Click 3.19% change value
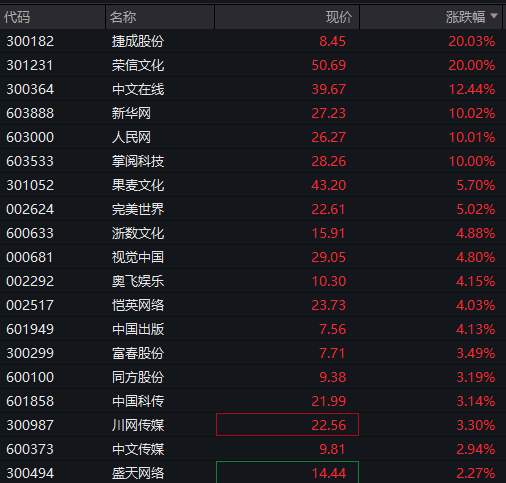Image resolution: width=506 pixels, height=483 pixels. point(476,377)
